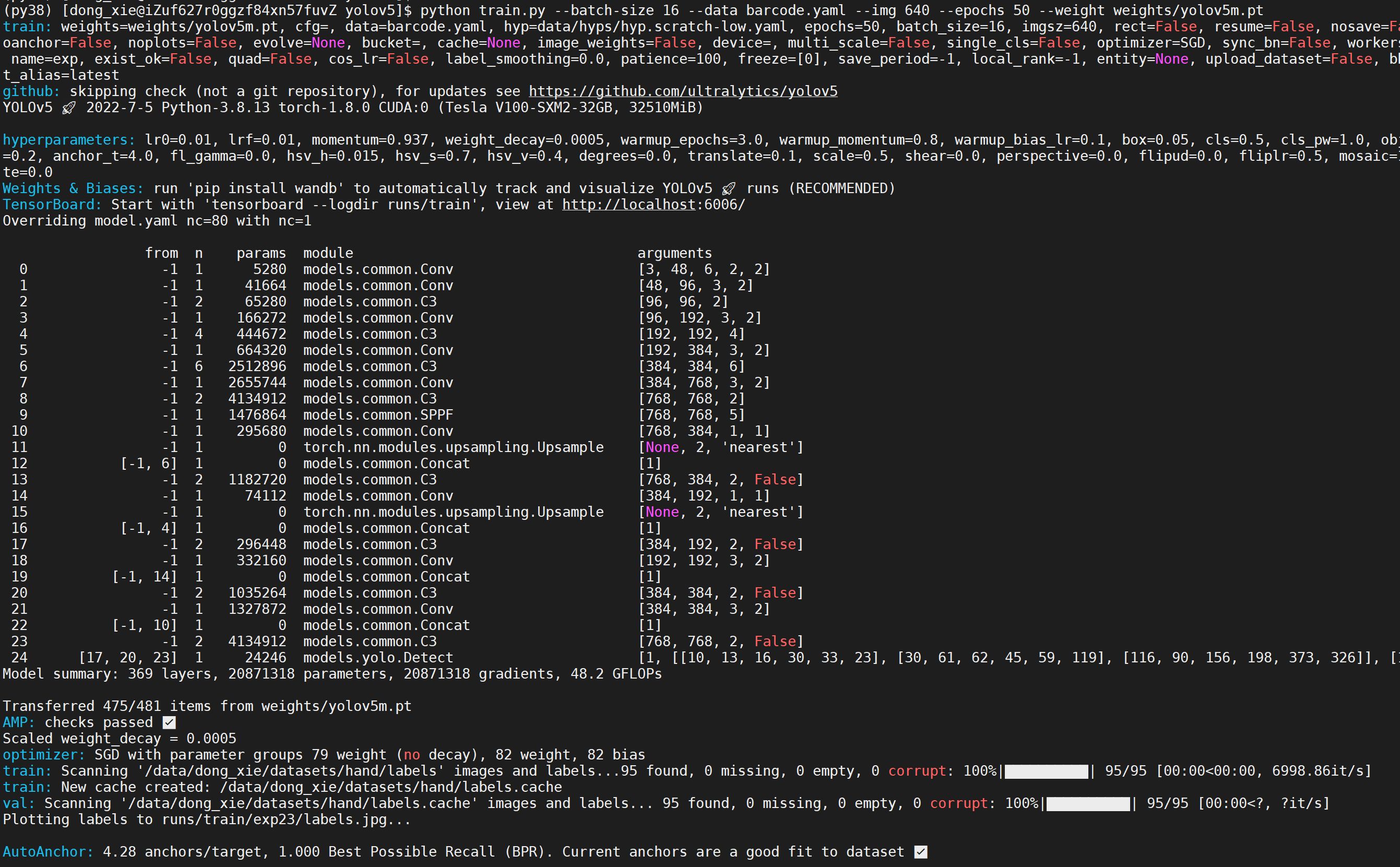
Task: Click 'New cache created' labels.cache path
Action: 391,787
